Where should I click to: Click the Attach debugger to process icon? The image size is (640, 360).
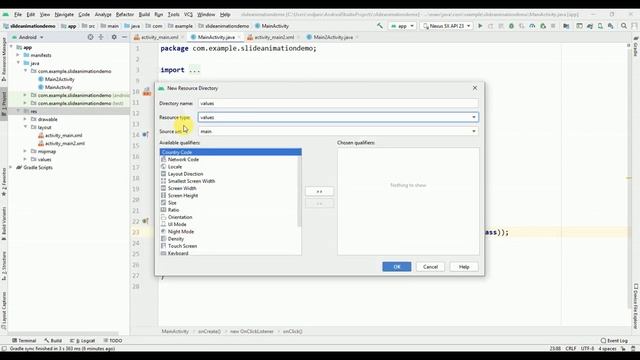click(x=543, y=26)
